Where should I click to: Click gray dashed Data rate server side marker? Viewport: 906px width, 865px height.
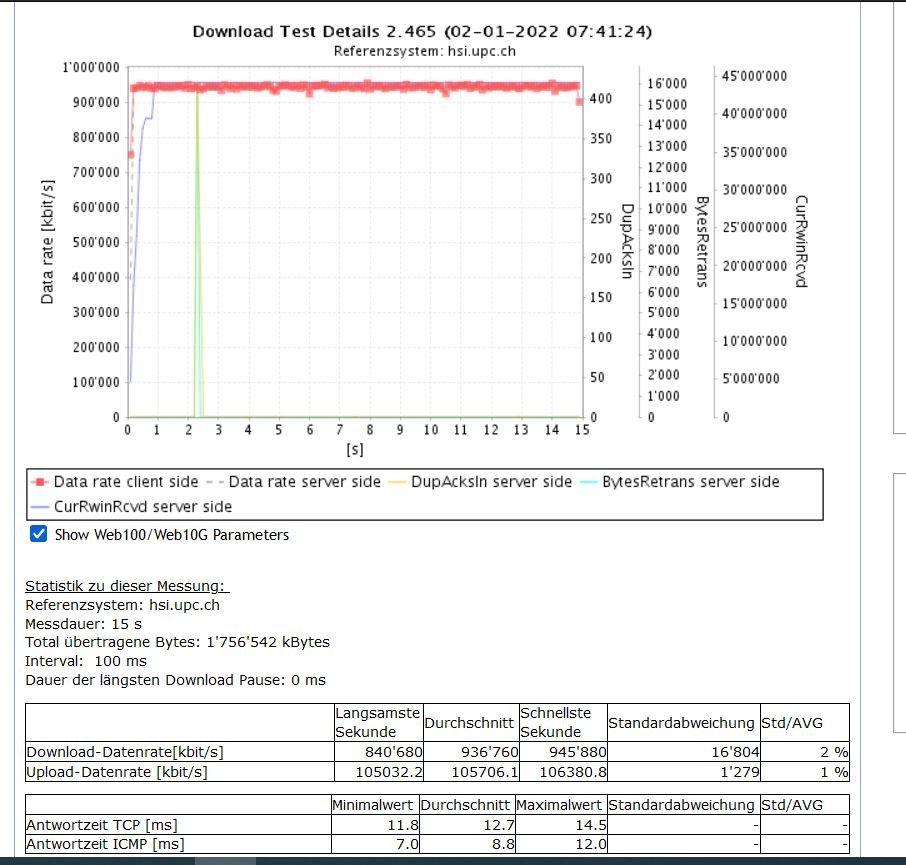pyautogui.click(x=216, y=482)
